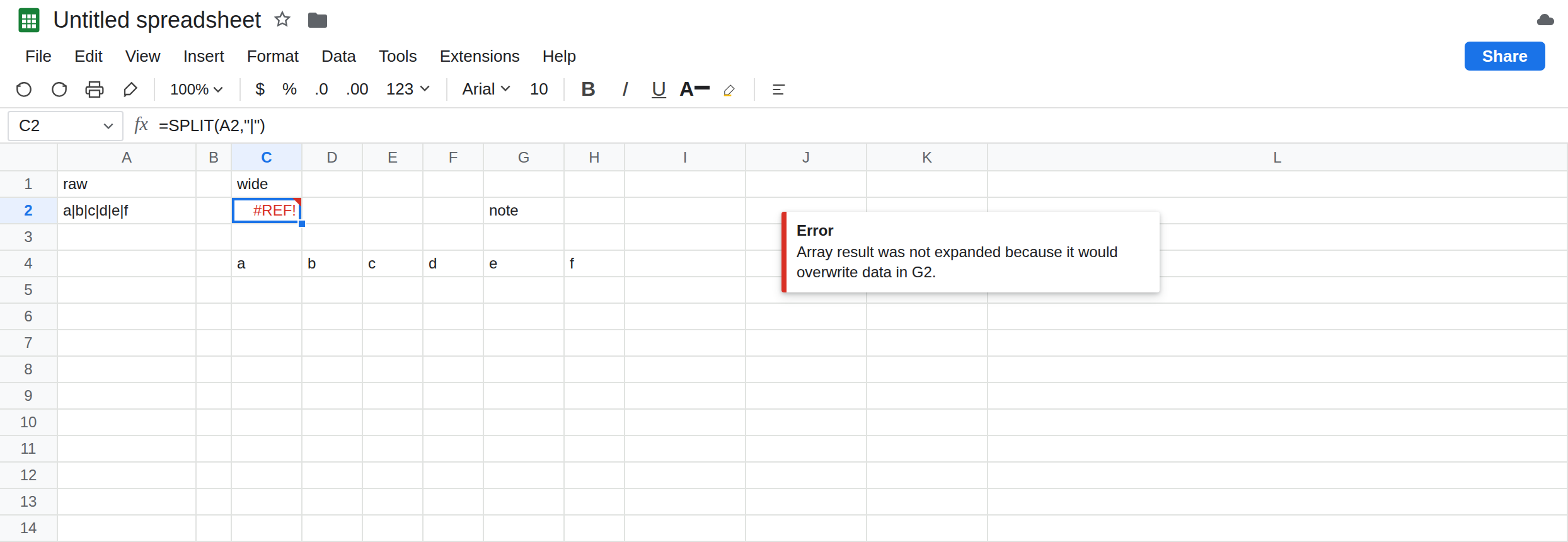Screen dimensions: 1568x542
Task: Click the blue Share button
Action: 1504,56
